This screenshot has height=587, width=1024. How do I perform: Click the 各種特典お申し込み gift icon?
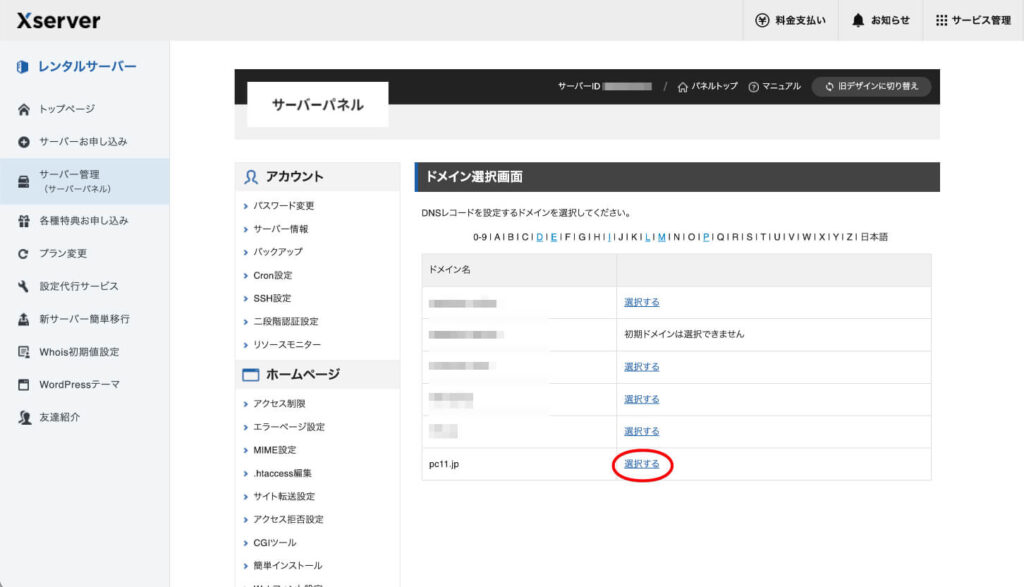click(x=24, y=221)
